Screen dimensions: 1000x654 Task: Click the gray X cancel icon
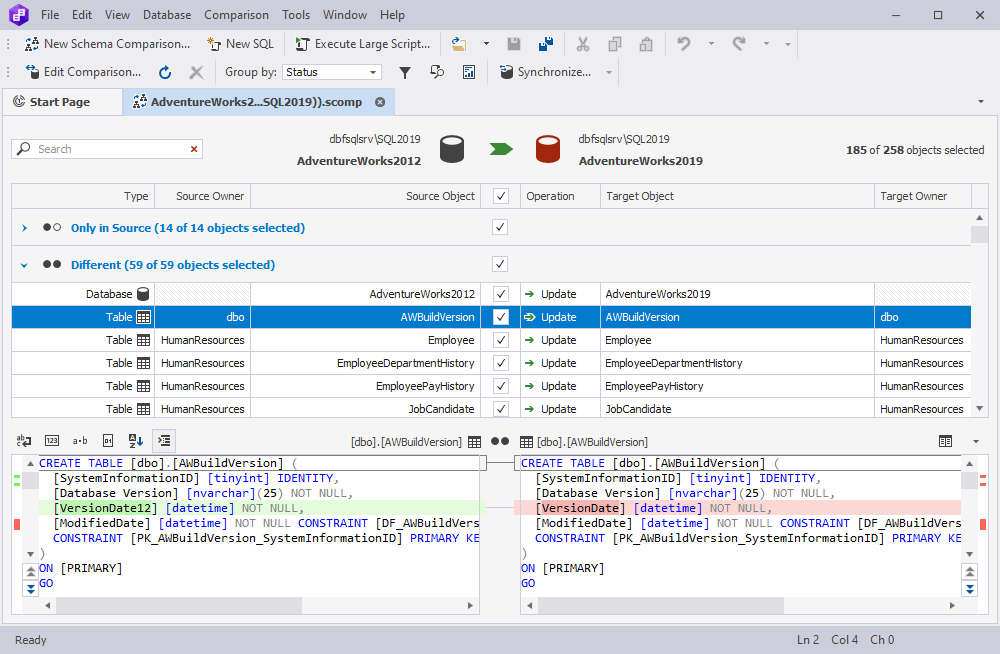tap(196, 72)
